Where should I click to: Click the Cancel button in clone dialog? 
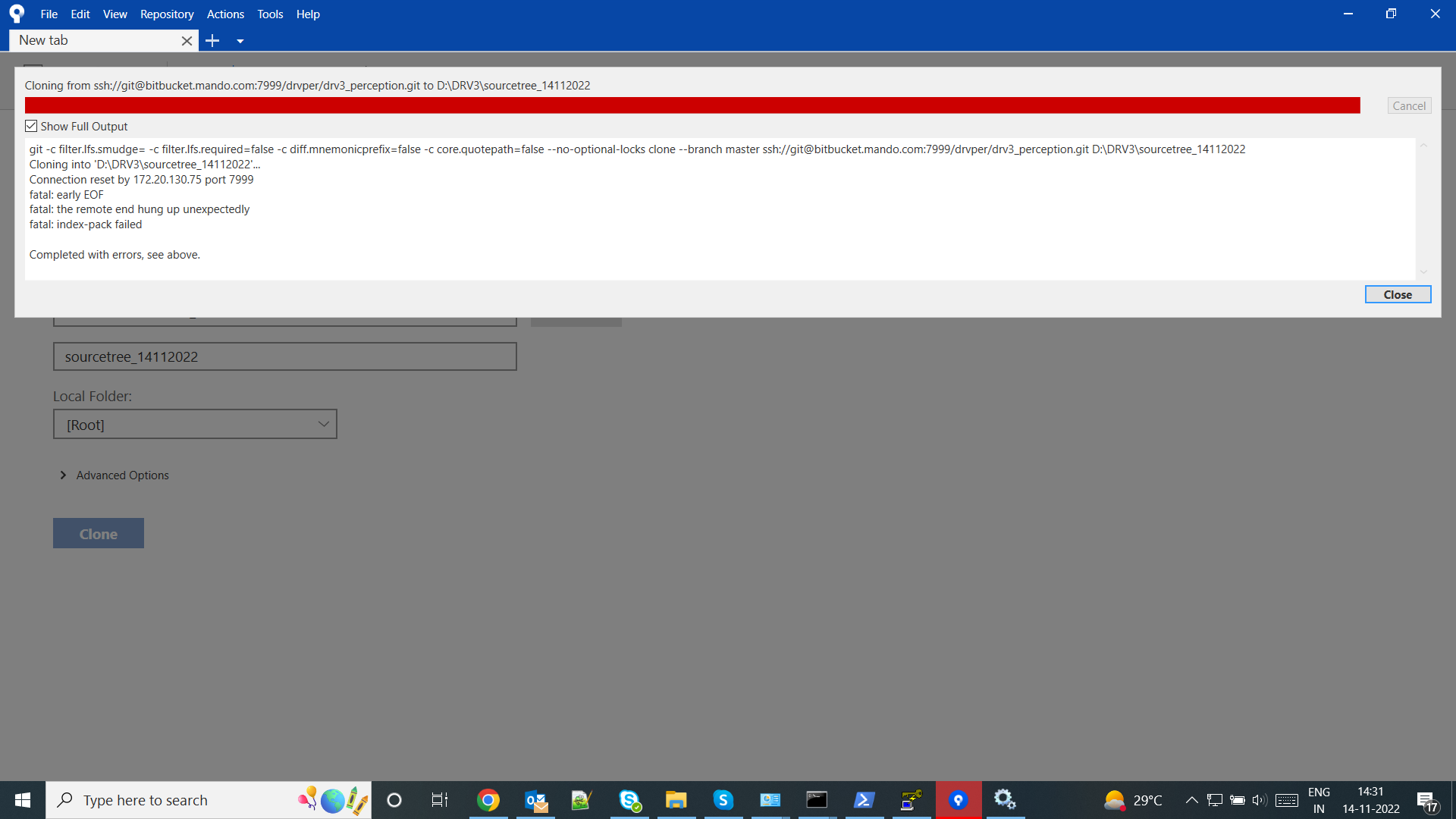coord(1409,105)
